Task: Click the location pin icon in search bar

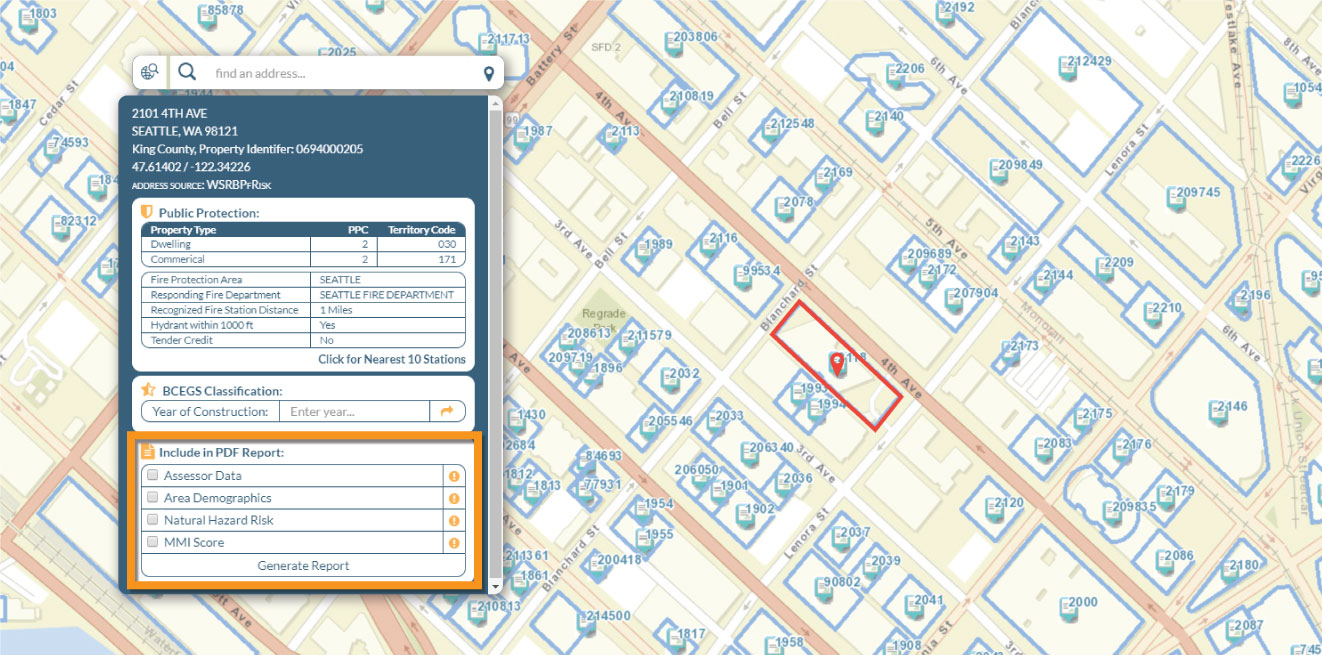Action: coord(489,73)
